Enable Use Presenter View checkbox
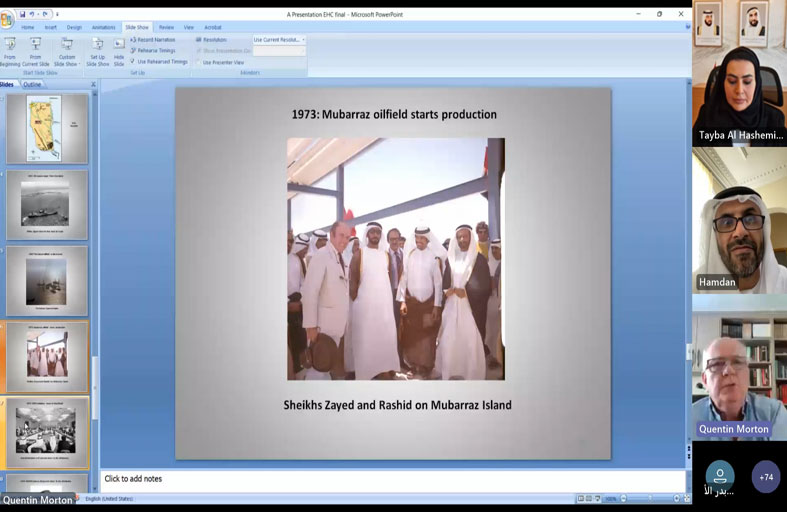Screen dimensions: 787x512 coord(199,62)
